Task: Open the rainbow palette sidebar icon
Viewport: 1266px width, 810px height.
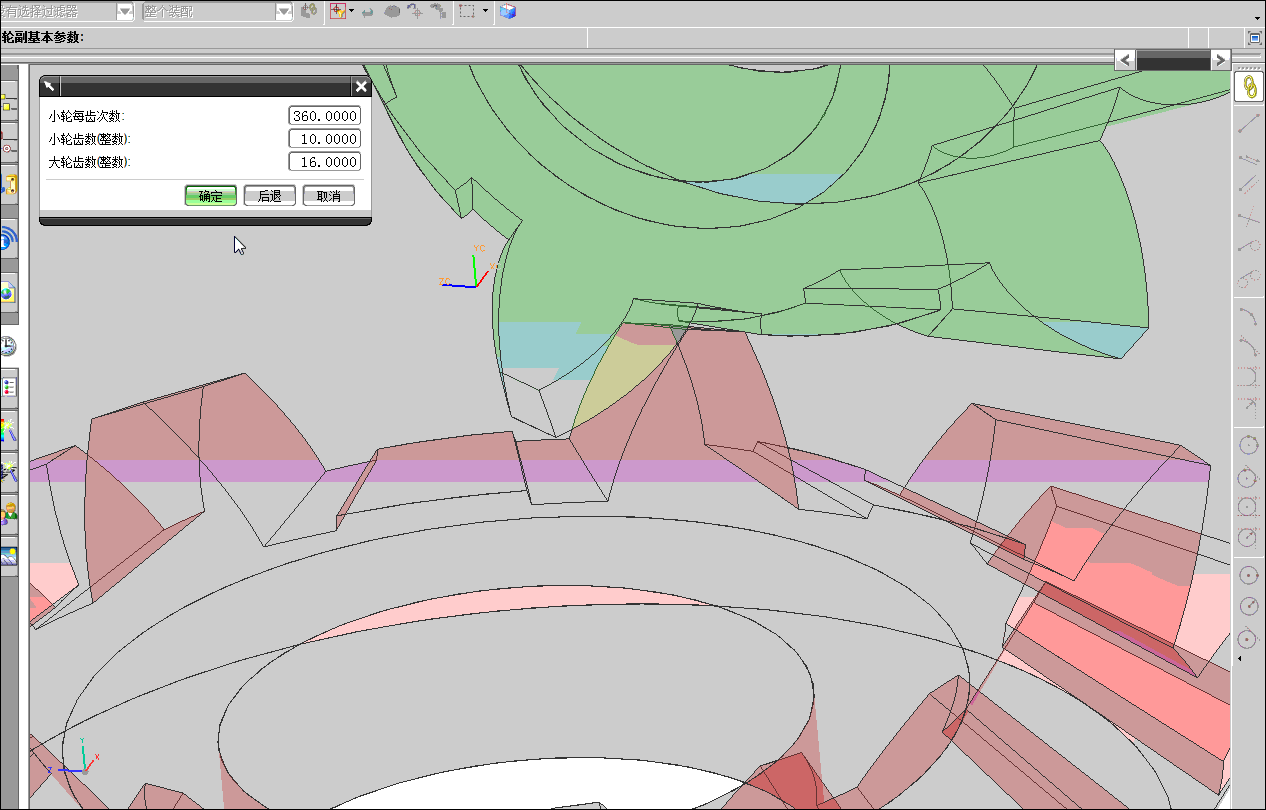Action: point(9,430)
